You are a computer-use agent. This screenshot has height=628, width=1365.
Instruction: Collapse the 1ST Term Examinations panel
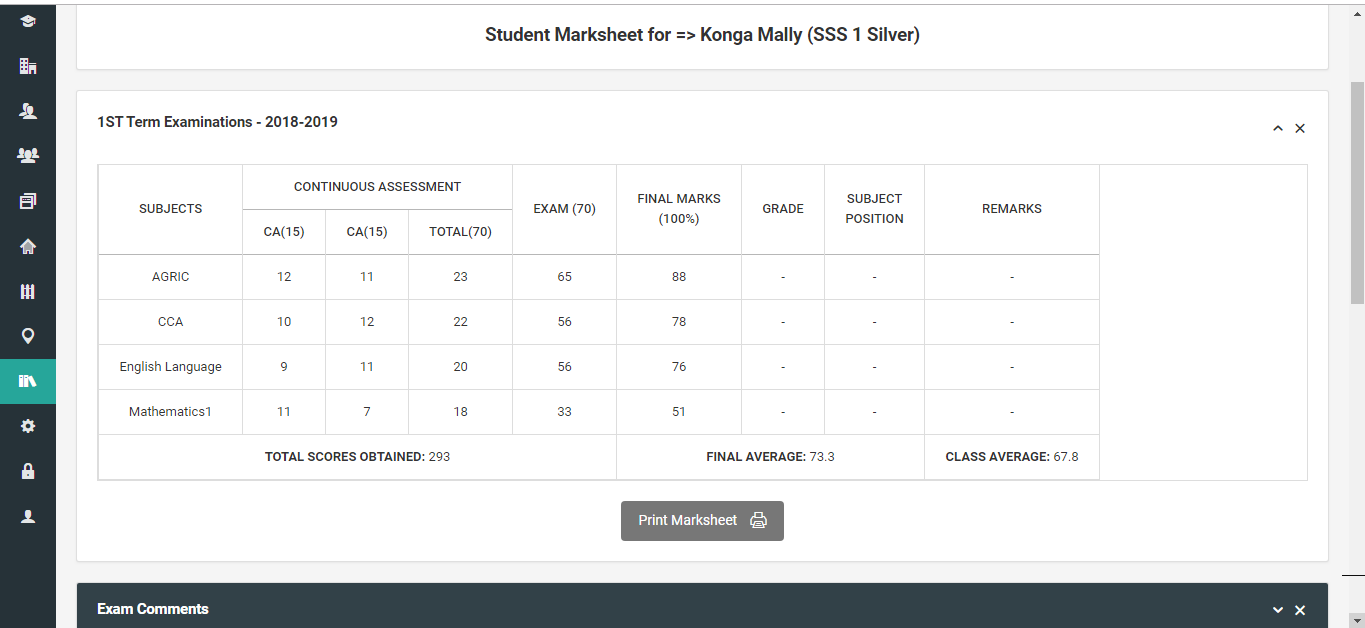tap(1277, 128)
